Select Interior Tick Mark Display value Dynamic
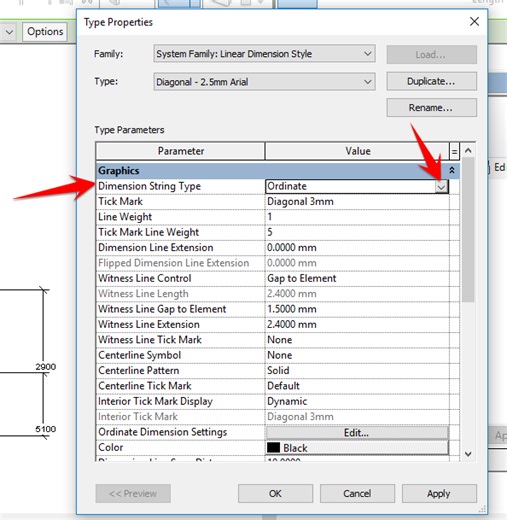The image size is (507, 520). pos(357,401)
